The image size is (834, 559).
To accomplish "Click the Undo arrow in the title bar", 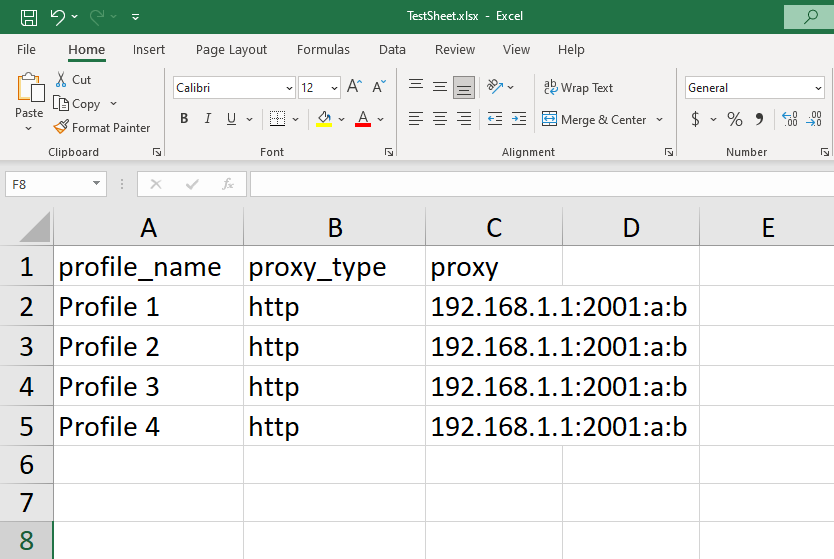I will click(57, 17).
